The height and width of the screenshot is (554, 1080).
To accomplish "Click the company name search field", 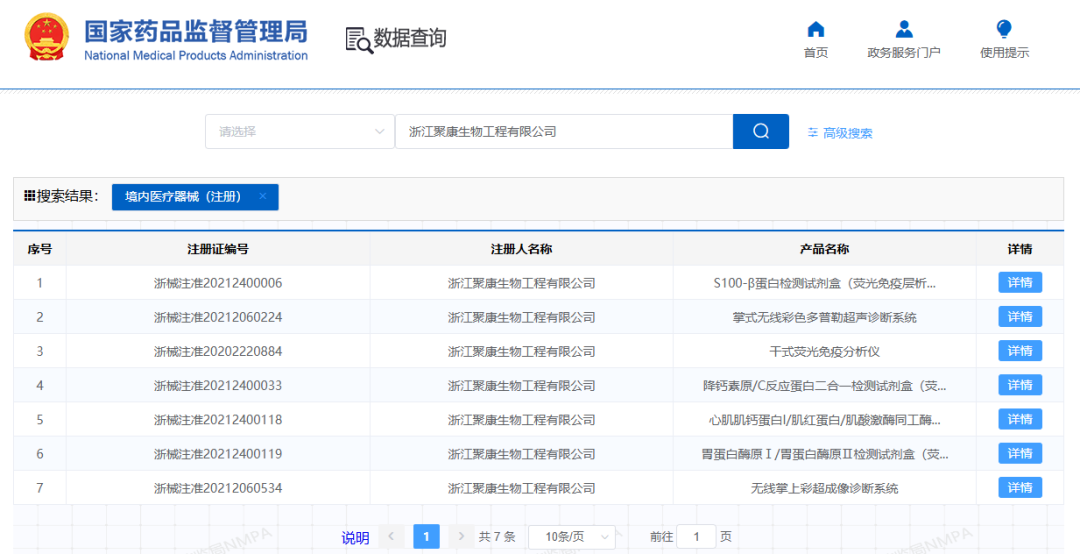I will [x=564, y=132].
